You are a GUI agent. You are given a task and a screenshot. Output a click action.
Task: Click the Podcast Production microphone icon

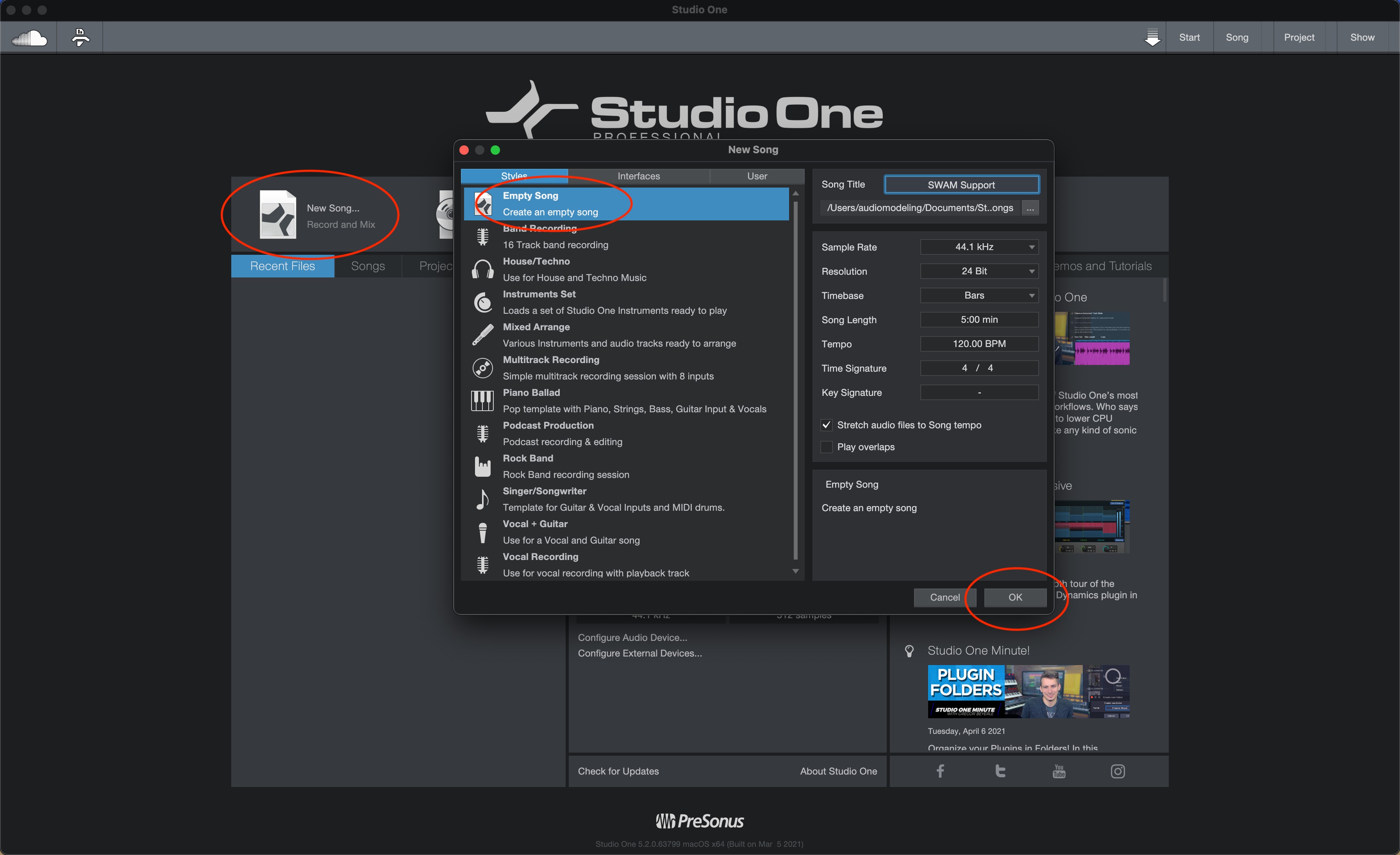483,434
